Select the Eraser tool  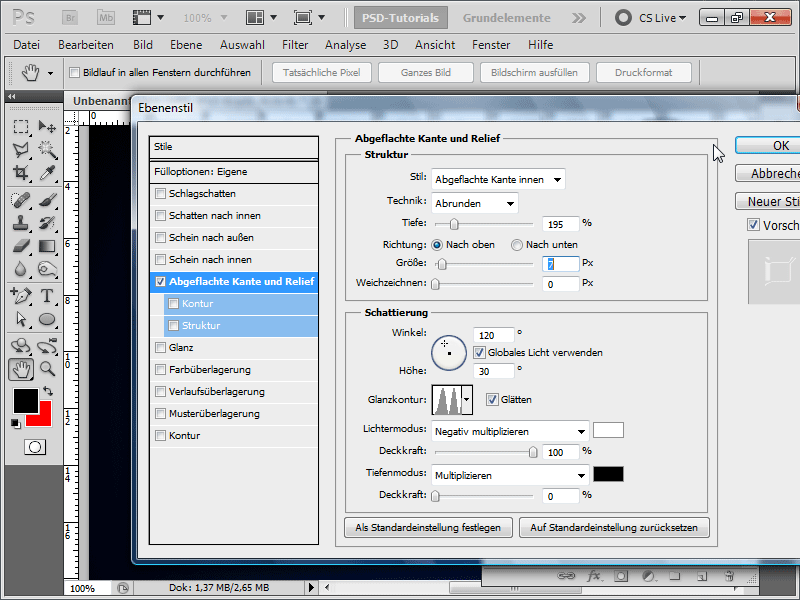pyautogui.click(x=20, y=246)
